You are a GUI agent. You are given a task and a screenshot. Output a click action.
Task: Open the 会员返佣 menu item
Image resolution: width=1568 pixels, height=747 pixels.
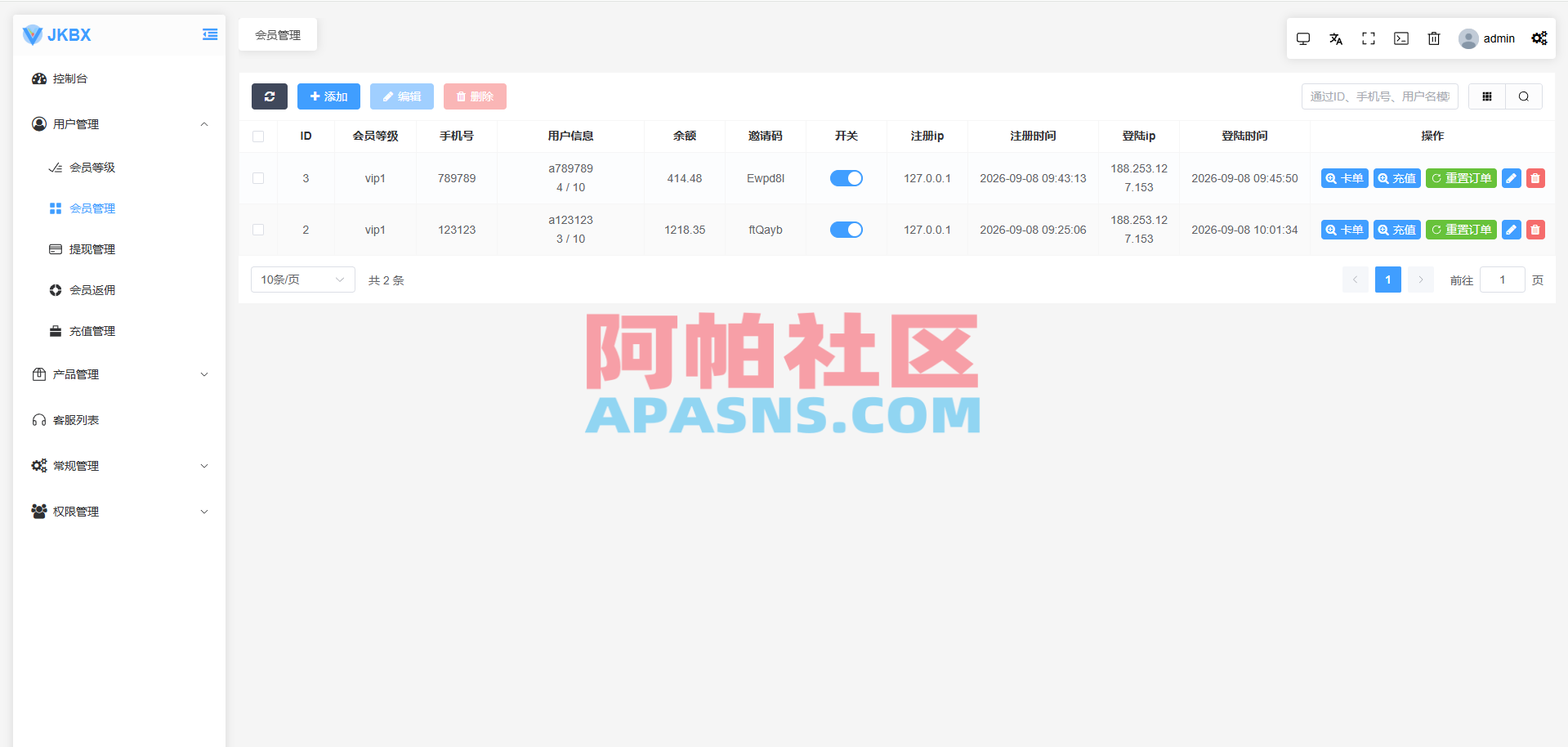119,290
